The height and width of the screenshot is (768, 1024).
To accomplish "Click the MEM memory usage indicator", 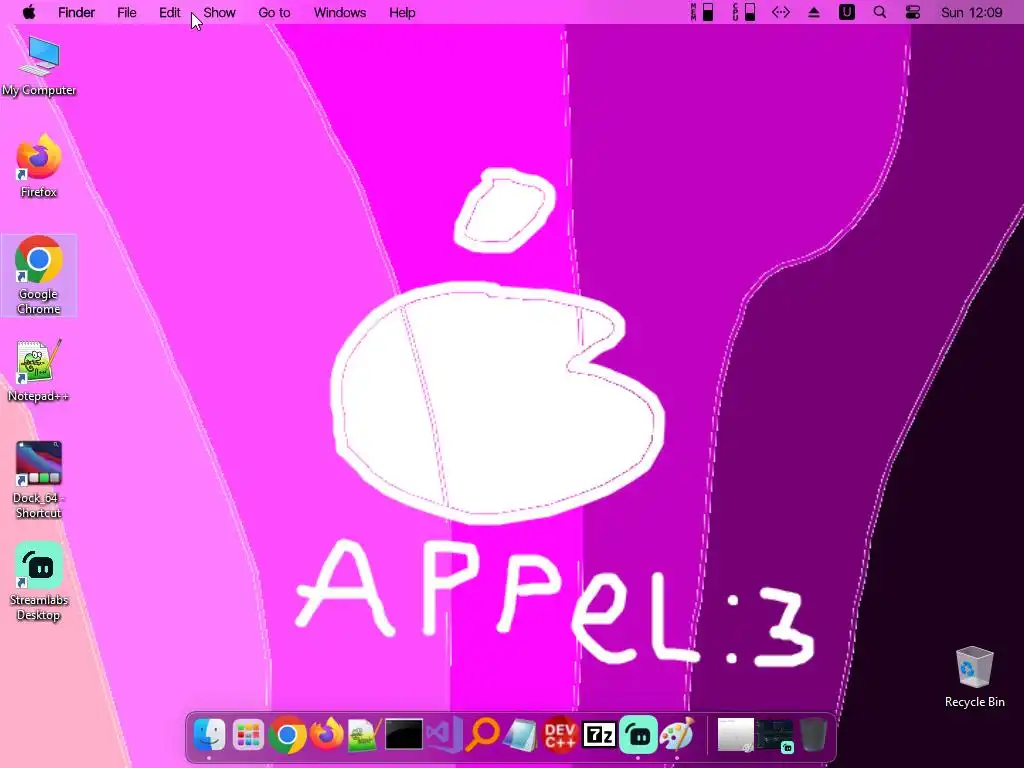I will 702,12.
